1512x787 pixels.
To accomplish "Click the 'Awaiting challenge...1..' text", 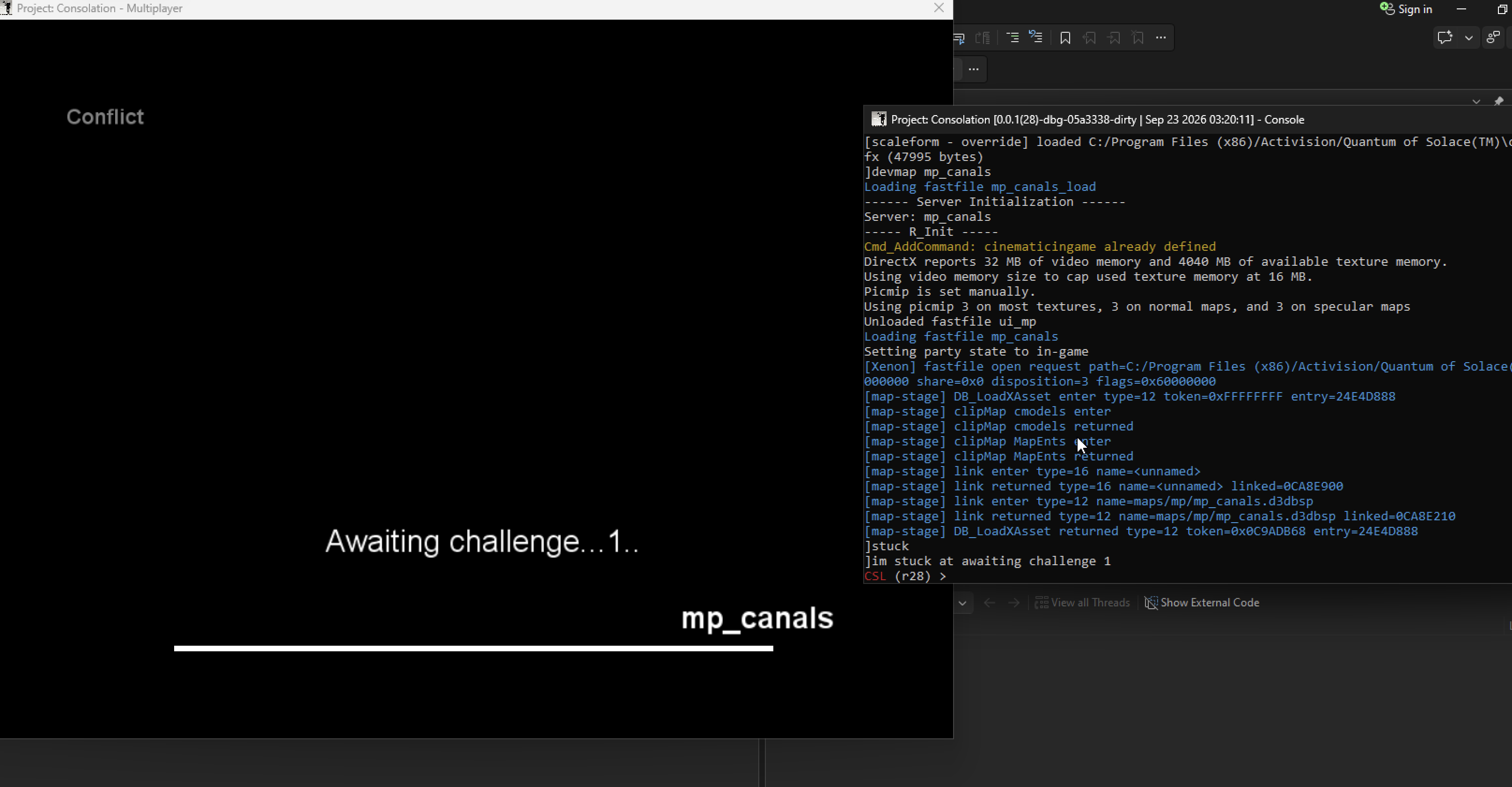I will (x=482, y=541).
